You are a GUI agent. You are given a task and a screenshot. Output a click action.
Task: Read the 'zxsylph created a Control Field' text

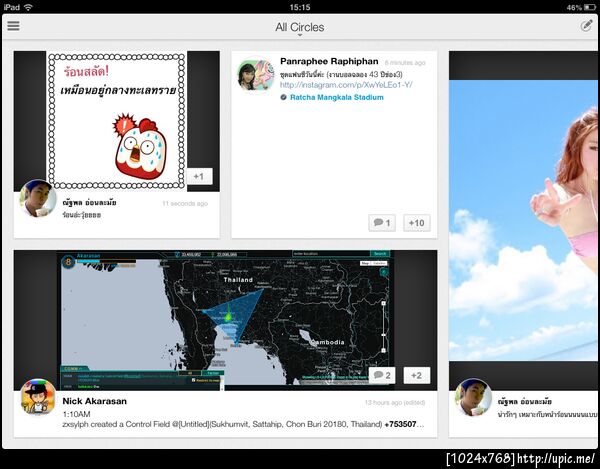tap(243, 424)
